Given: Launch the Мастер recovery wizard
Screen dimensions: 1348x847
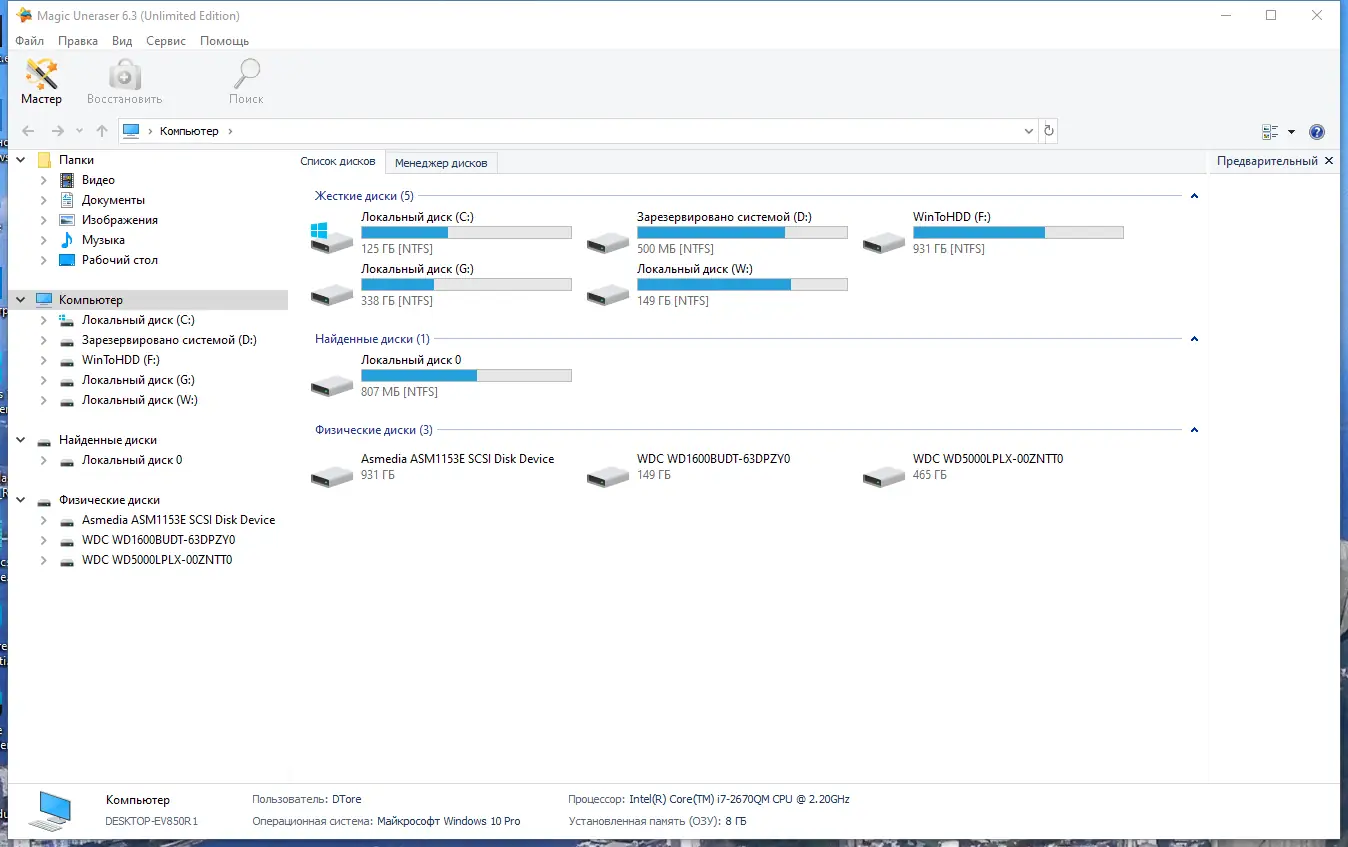Looking at the screenshot, I should tap(41, 81).
